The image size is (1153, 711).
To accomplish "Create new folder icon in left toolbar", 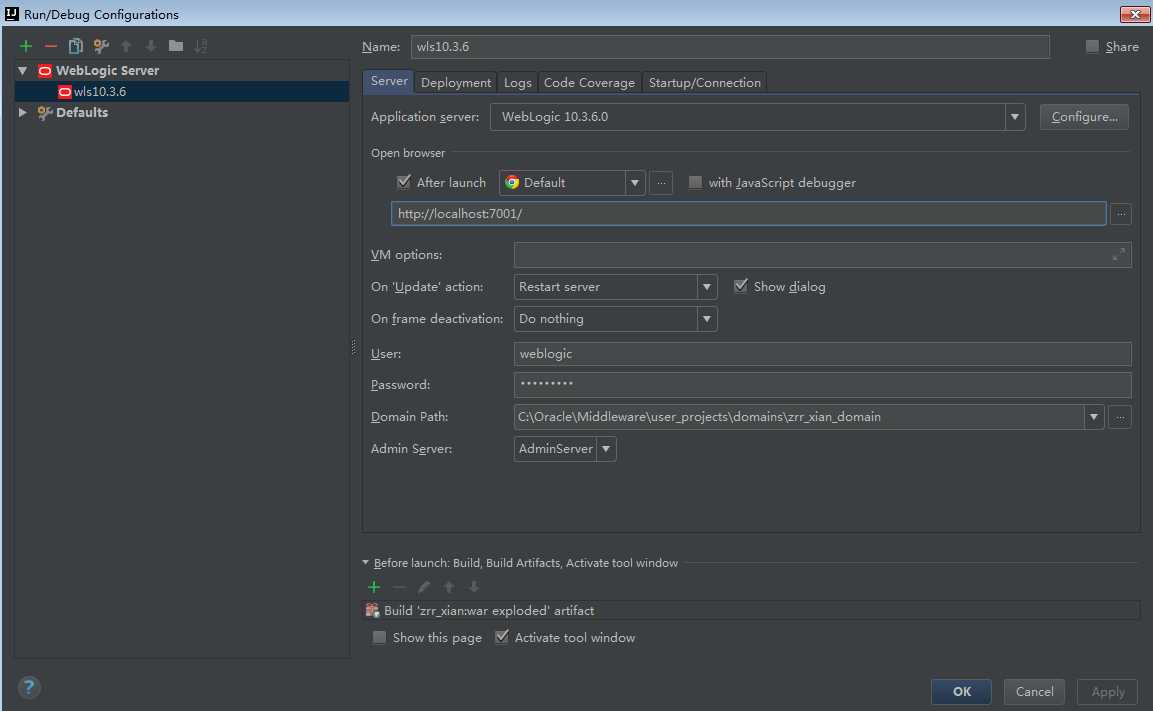I will click(x=176, y=46).
